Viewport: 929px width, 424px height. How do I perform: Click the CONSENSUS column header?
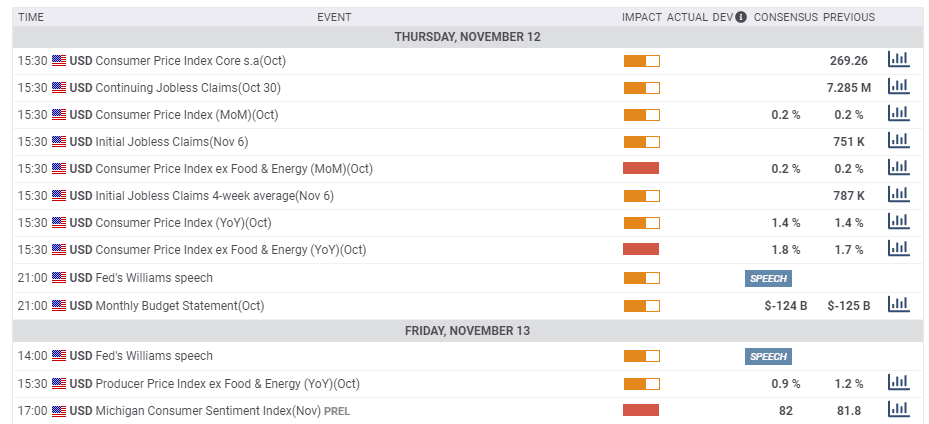[785, 17]
